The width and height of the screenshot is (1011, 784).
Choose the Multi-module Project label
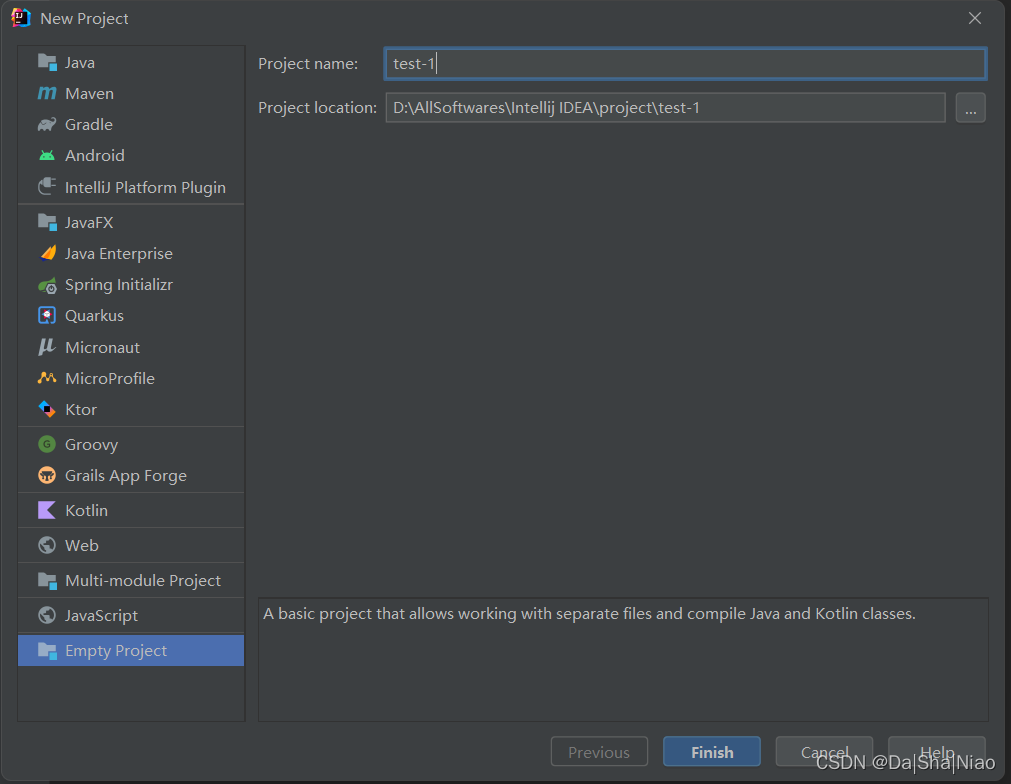pos(143,581)
